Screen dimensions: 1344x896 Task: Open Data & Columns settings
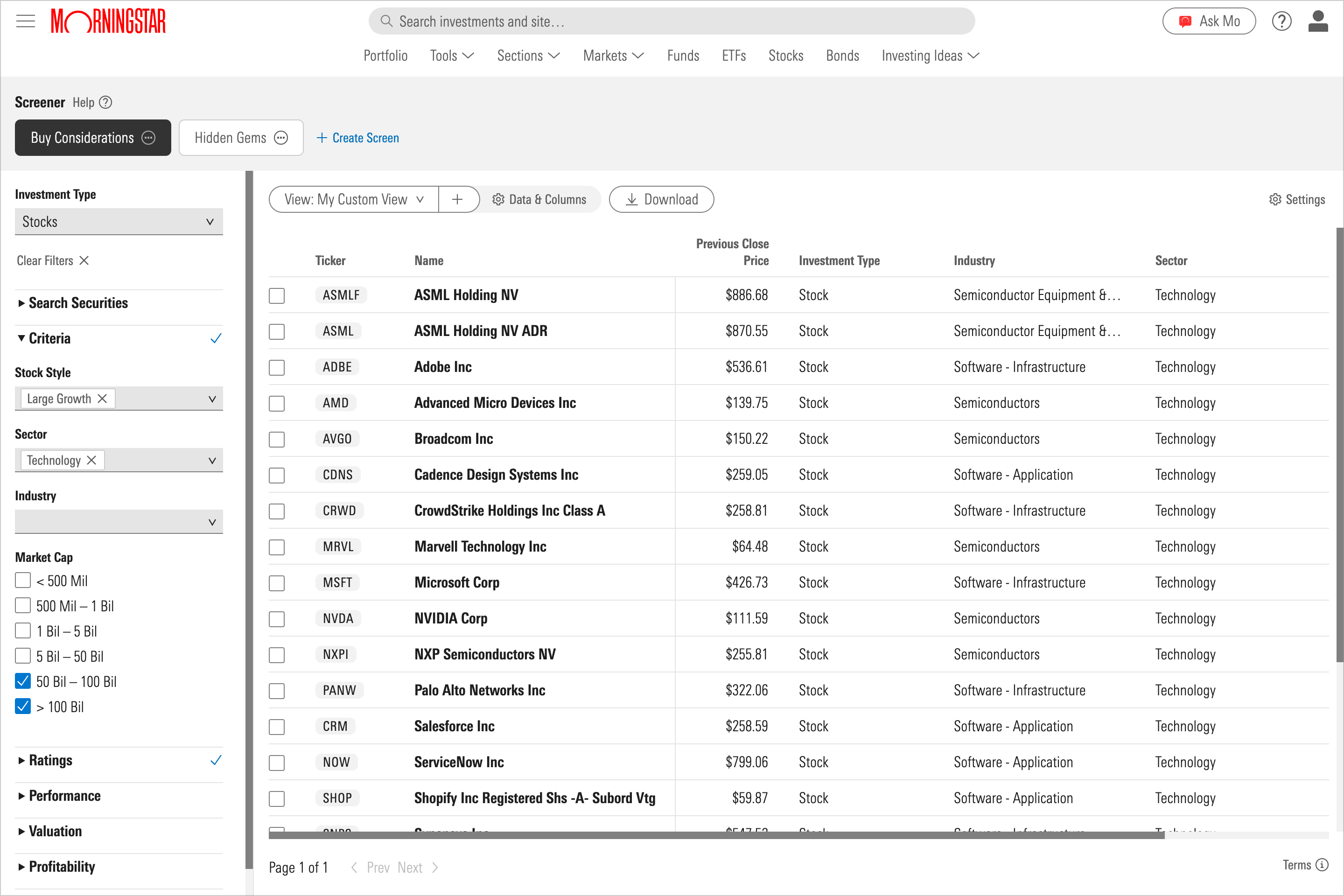point(539,199)
